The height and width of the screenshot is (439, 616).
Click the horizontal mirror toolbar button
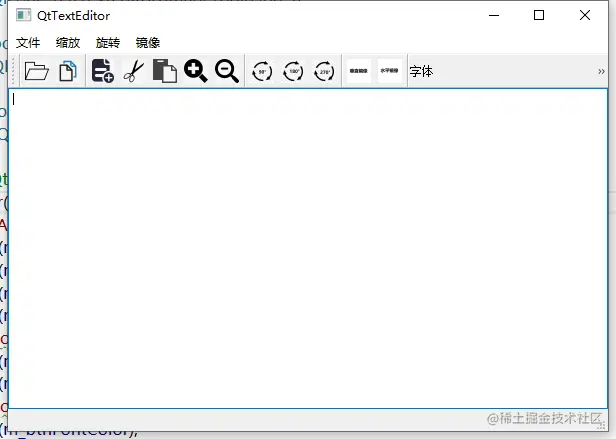click(x=389, y=71)
